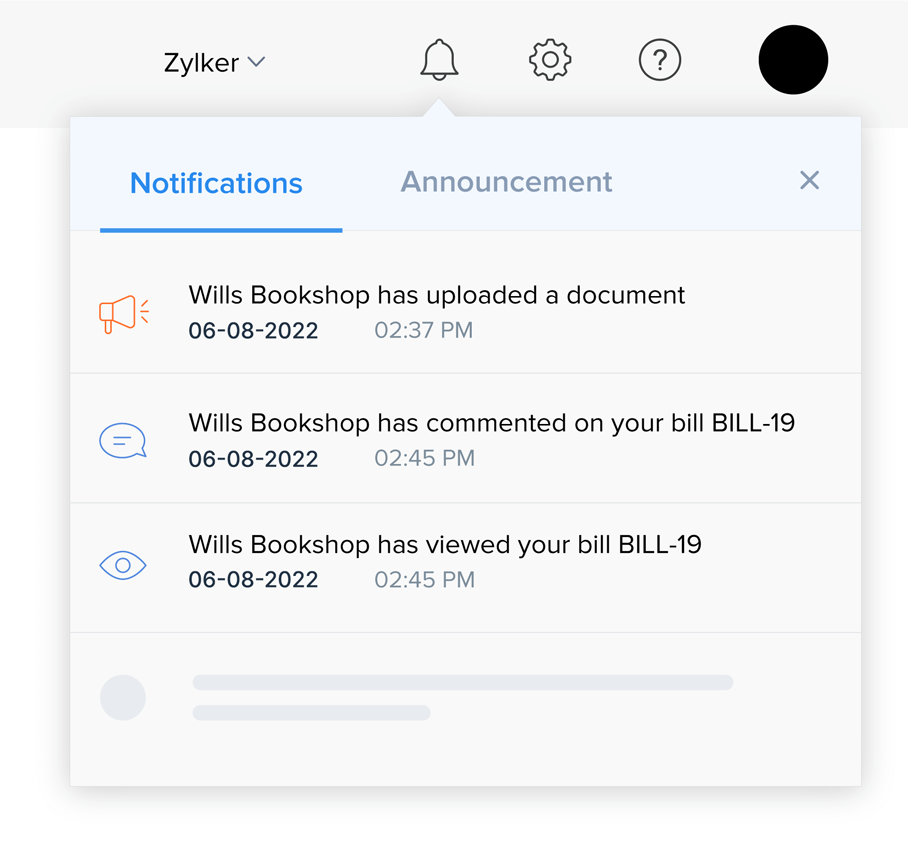Click the grey placeholder avatar circle
This screenshot has width=908, height=852.
(x=123, y=698)
